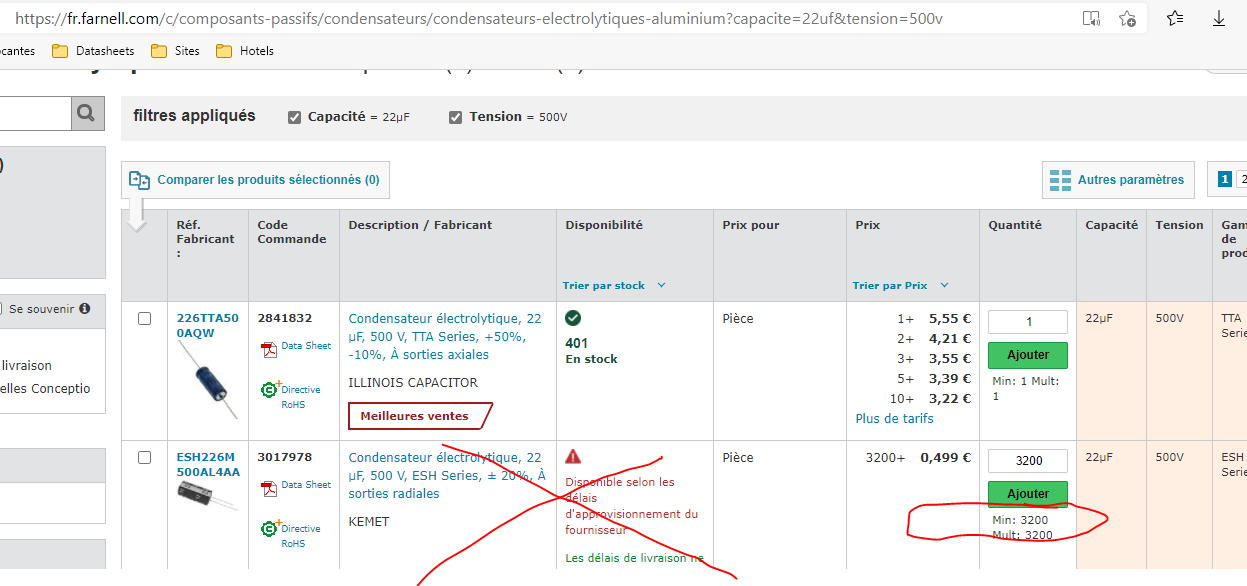The height and width of the screenshot is (586, 1247).
Task: Click the KEMET manufacturer text
Action: (x=369, y=522)
